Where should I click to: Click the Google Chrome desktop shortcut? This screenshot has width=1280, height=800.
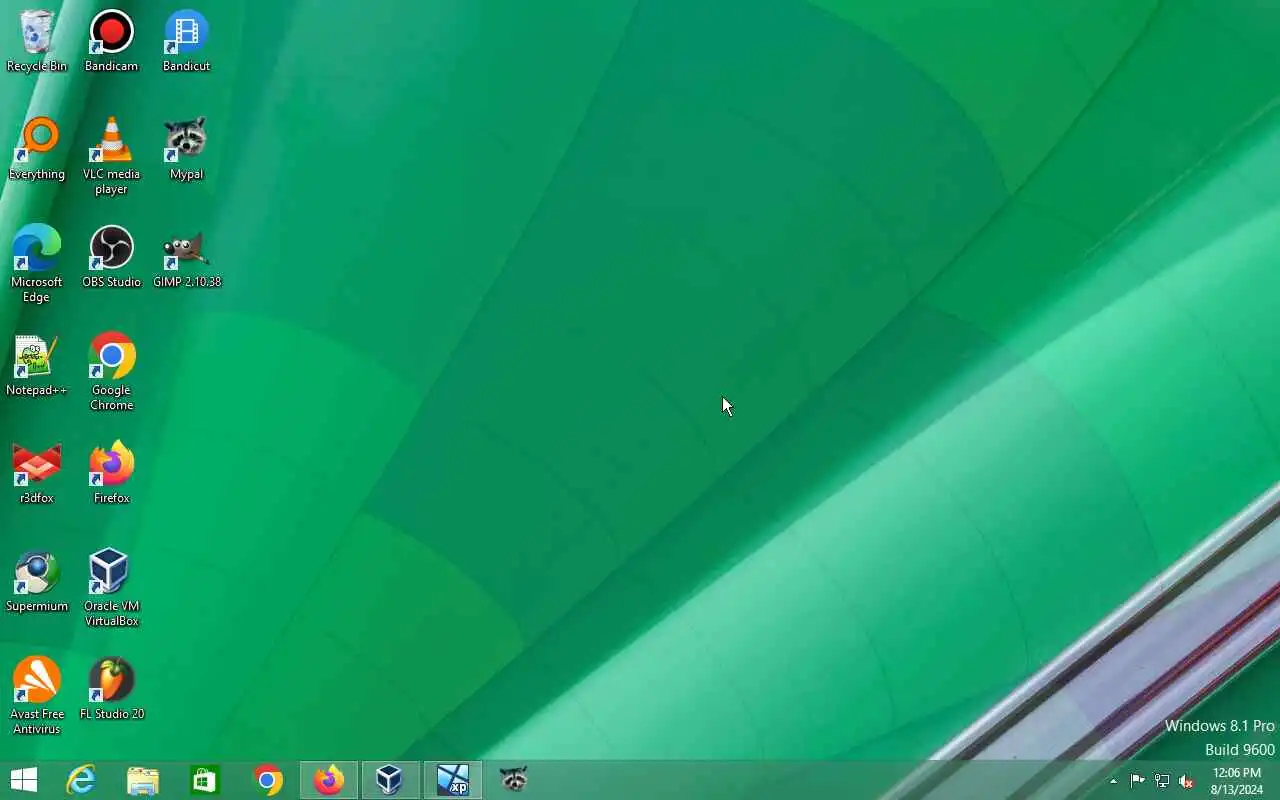111,373
